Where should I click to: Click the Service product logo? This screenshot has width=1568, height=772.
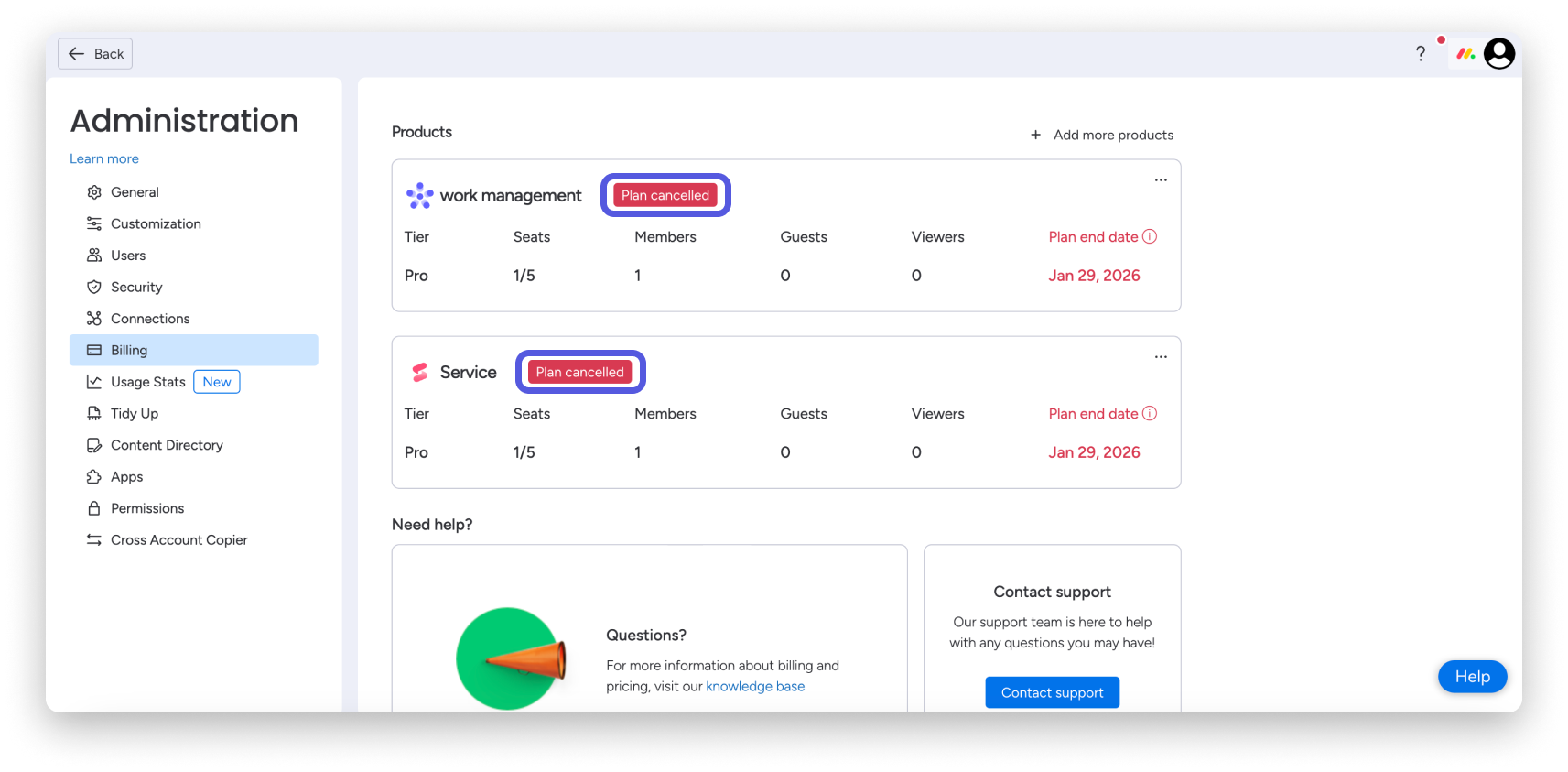coord(420,372)
